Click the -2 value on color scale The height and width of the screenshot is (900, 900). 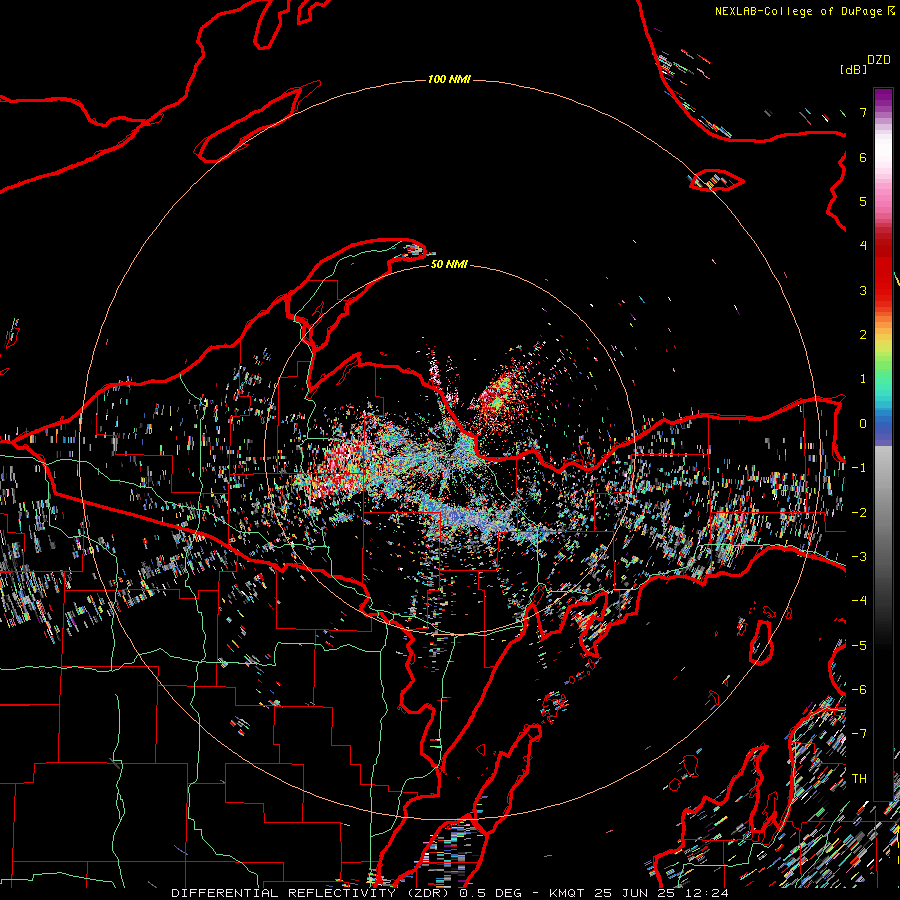[x=859, y=513]
